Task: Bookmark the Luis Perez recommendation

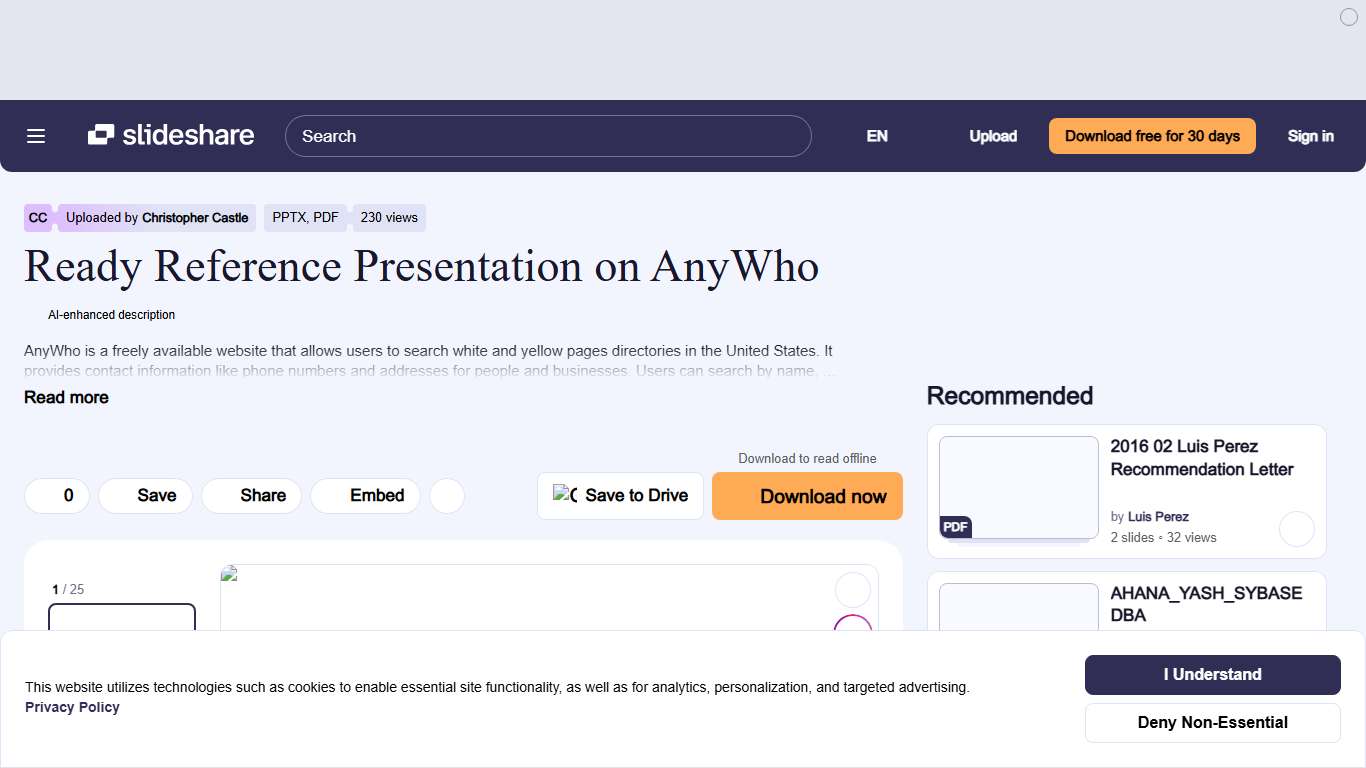Action: (x=1297, y=529)
